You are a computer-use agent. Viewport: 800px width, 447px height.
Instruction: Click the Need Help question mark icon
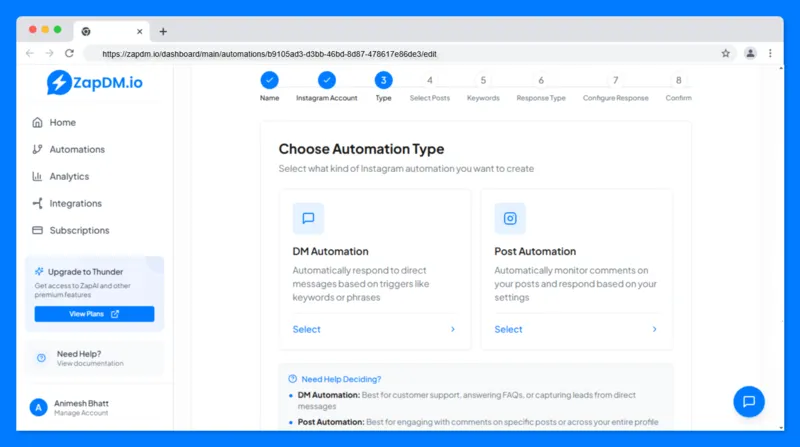click(x=41, y=358)
